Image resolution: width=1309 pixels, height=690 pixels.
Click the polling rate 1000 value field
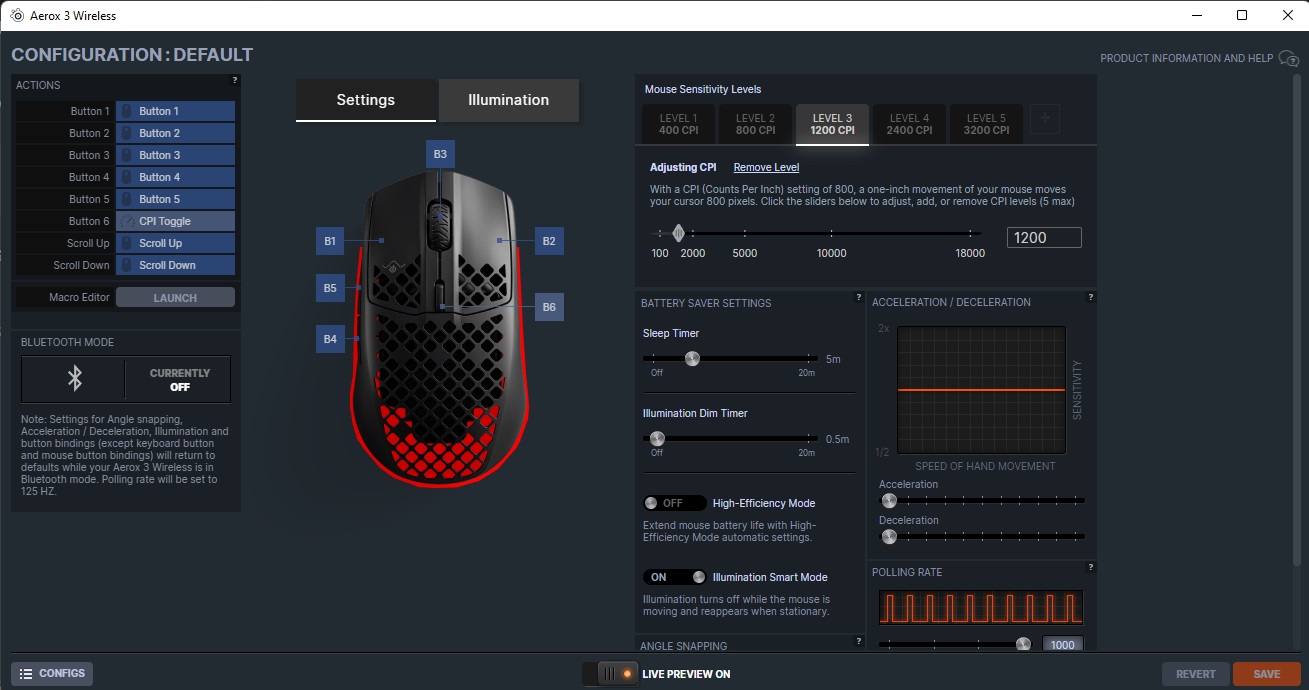(1062, 644)
